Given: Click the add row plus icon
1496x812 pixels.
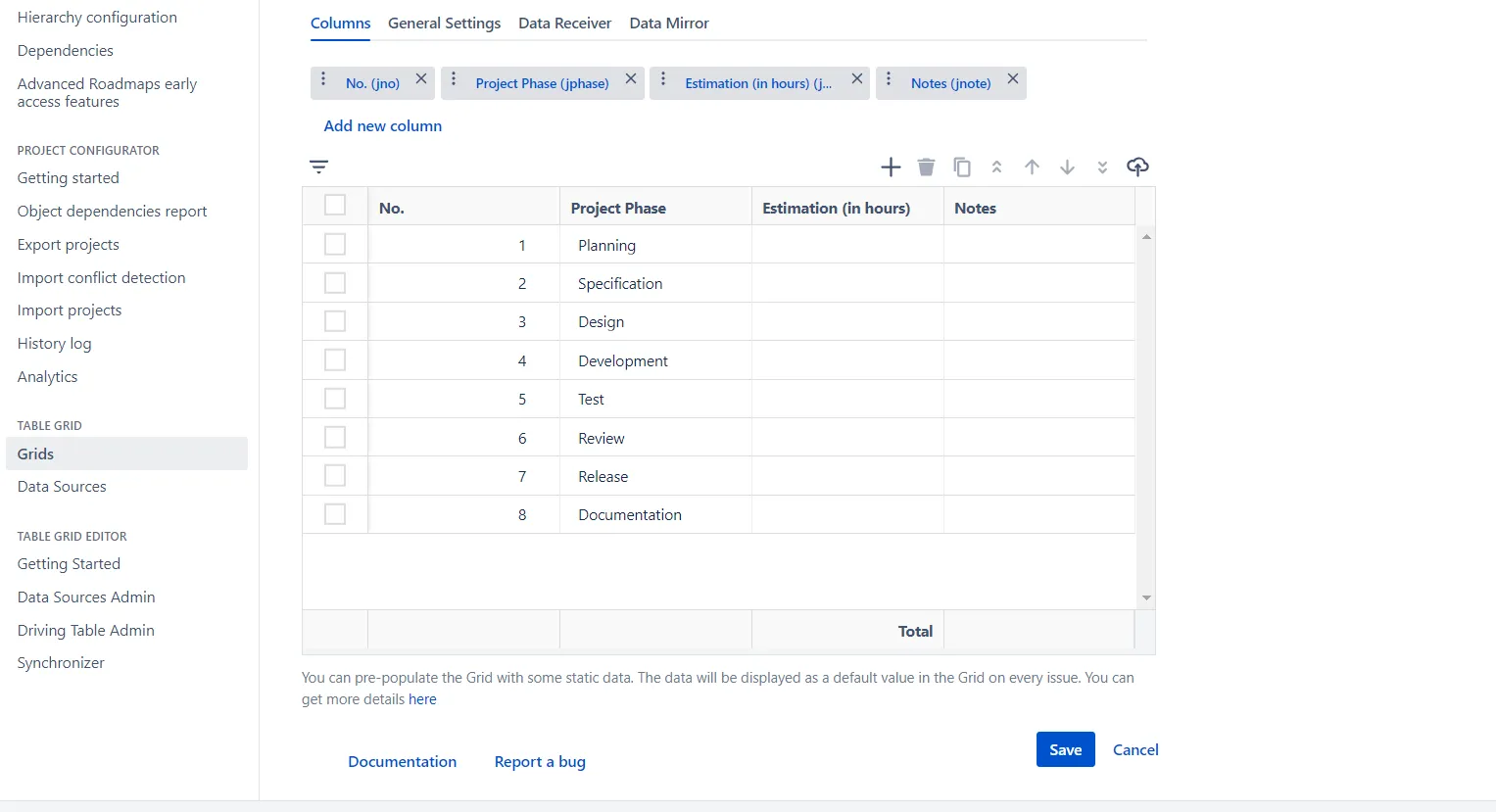Looking at the screenshot, I should coord(891,167).
